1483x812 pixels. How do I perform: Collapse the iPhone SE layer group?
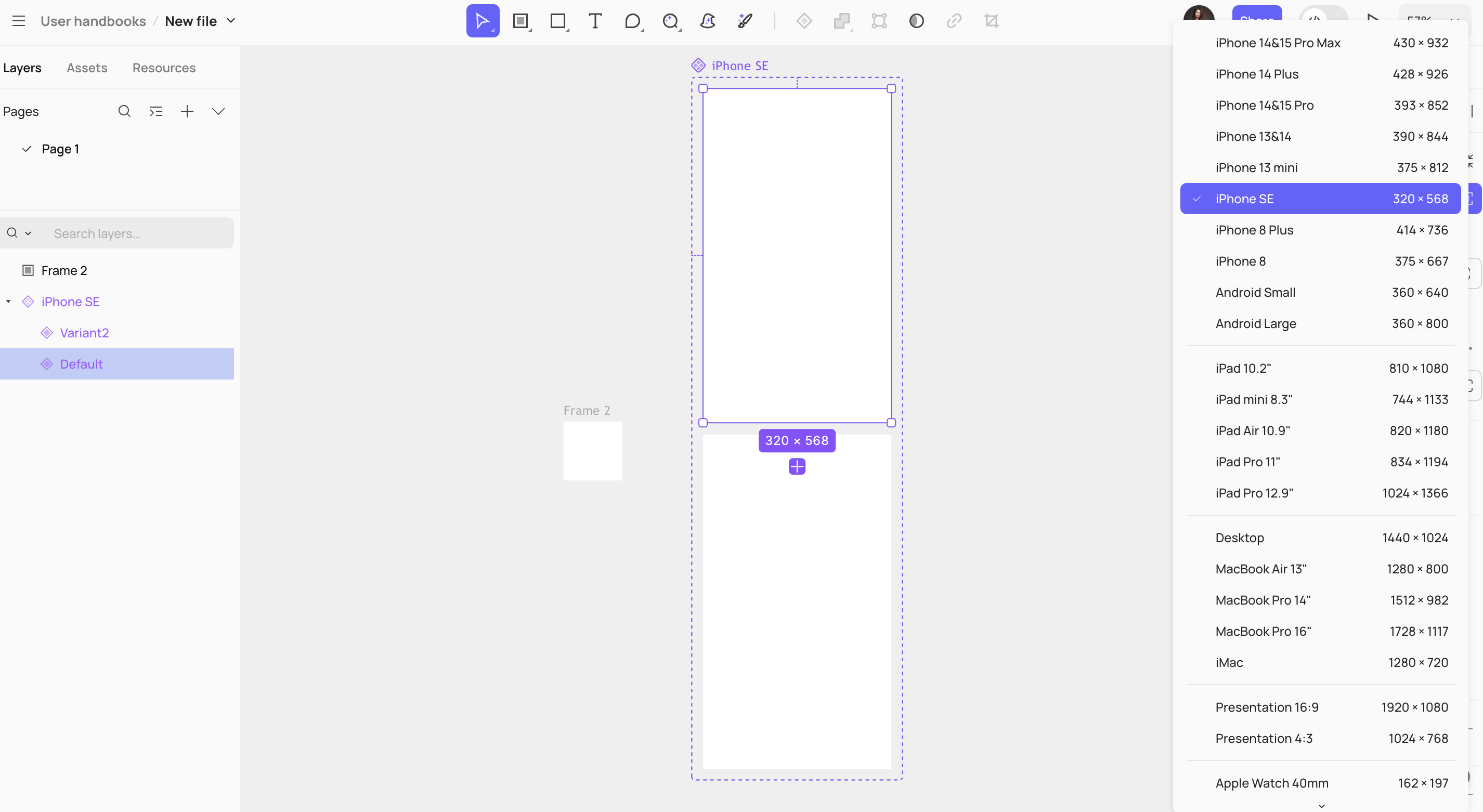(x=9, y=302)
